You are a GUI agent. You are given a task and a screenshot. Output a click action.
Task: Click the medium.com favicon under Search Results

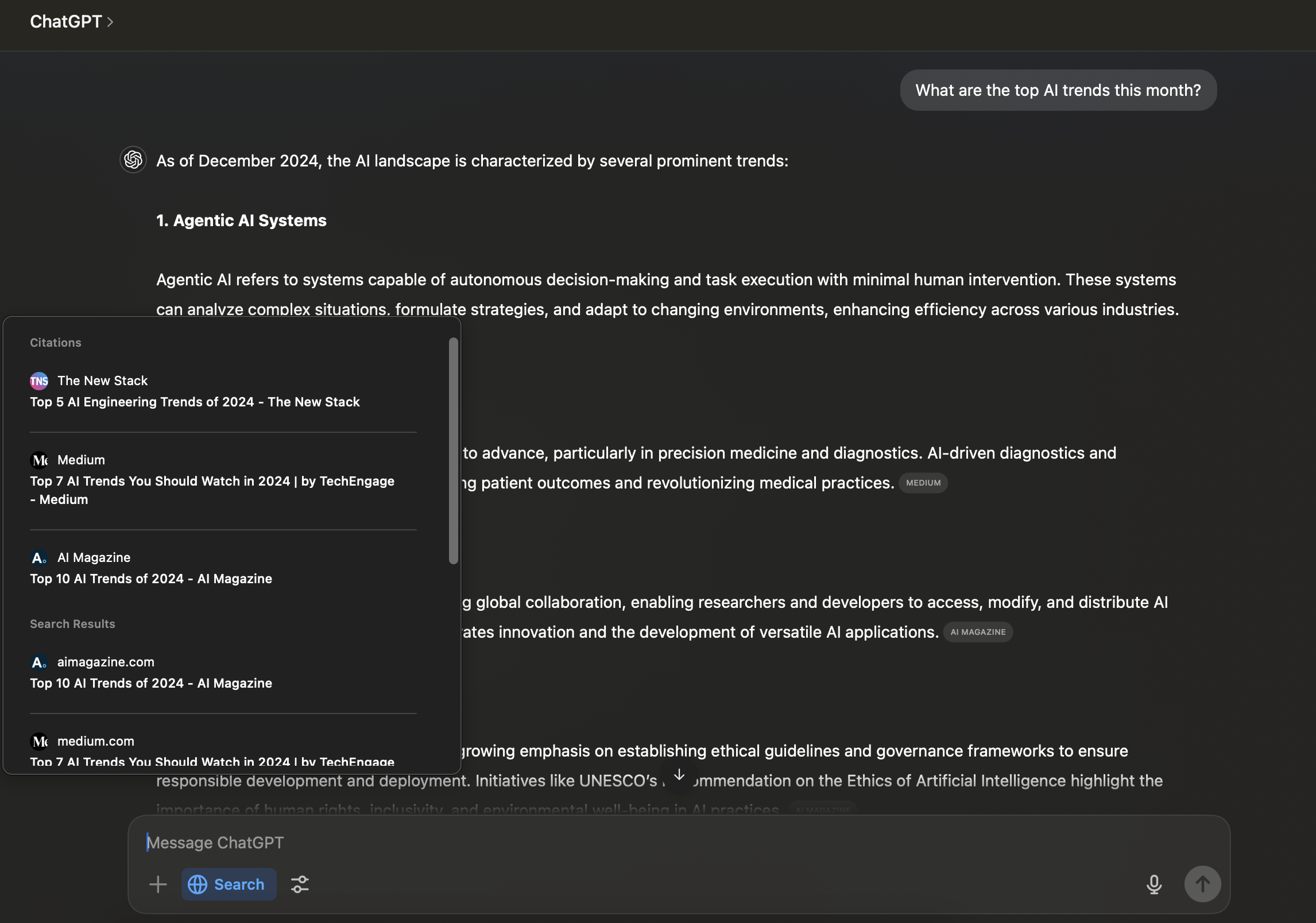(x=39, y=741)
